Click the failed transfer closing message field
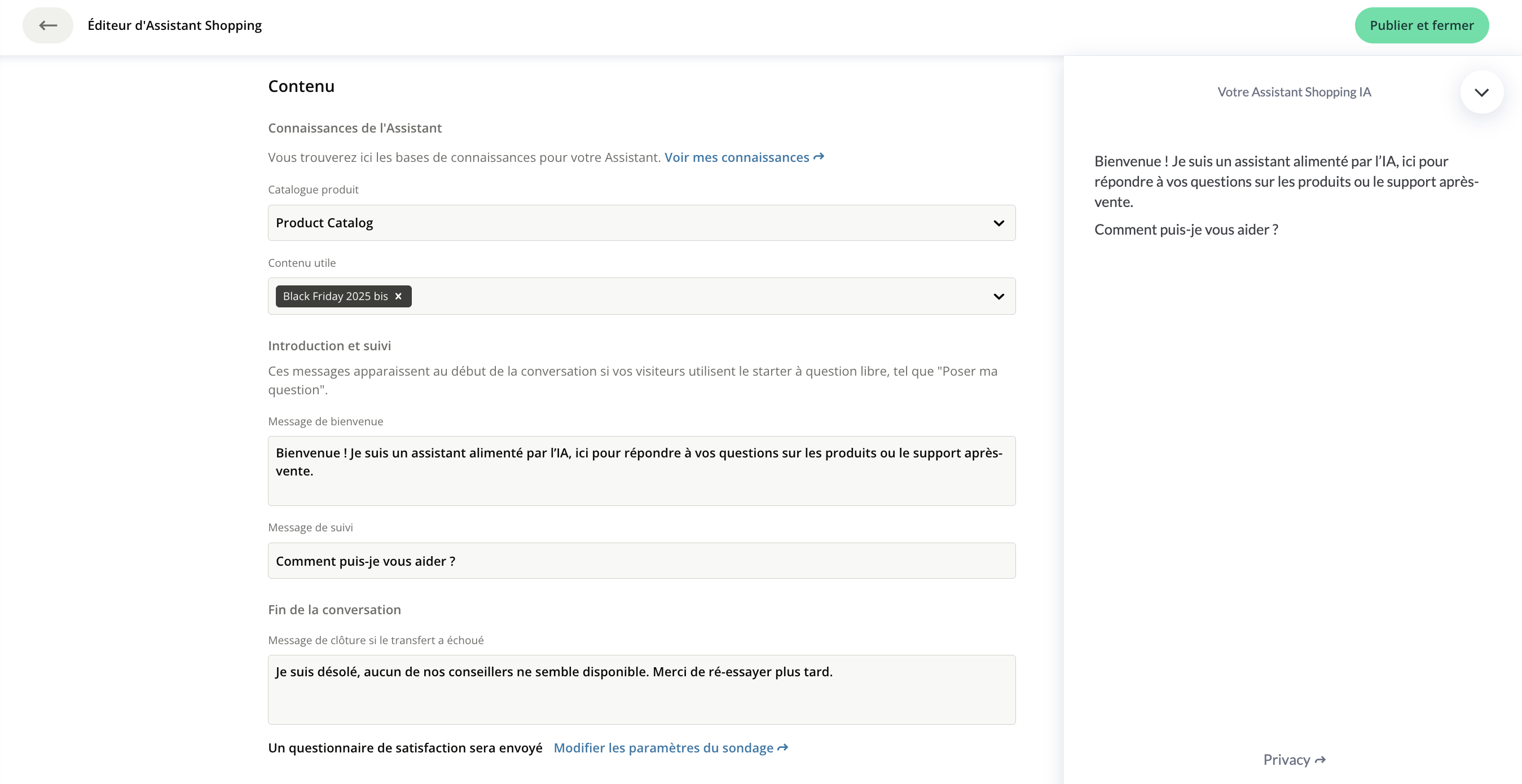1522x784 pixels. click(641, 689)
